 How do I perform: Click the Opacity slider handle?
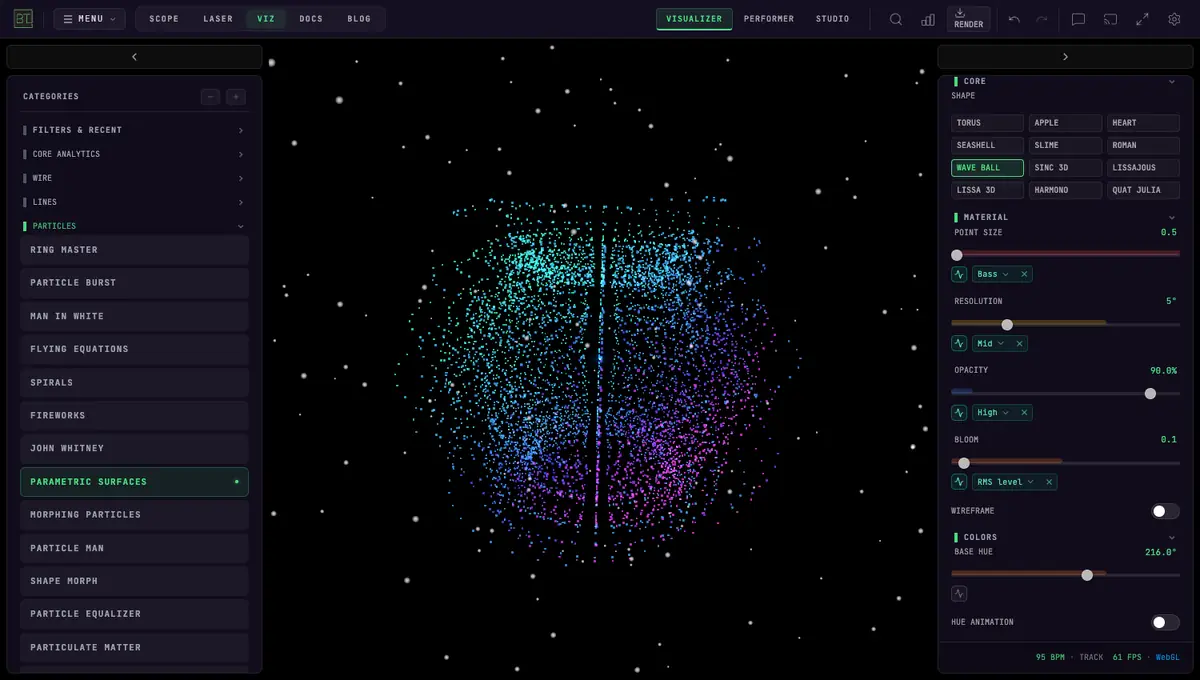(1150, 394)
